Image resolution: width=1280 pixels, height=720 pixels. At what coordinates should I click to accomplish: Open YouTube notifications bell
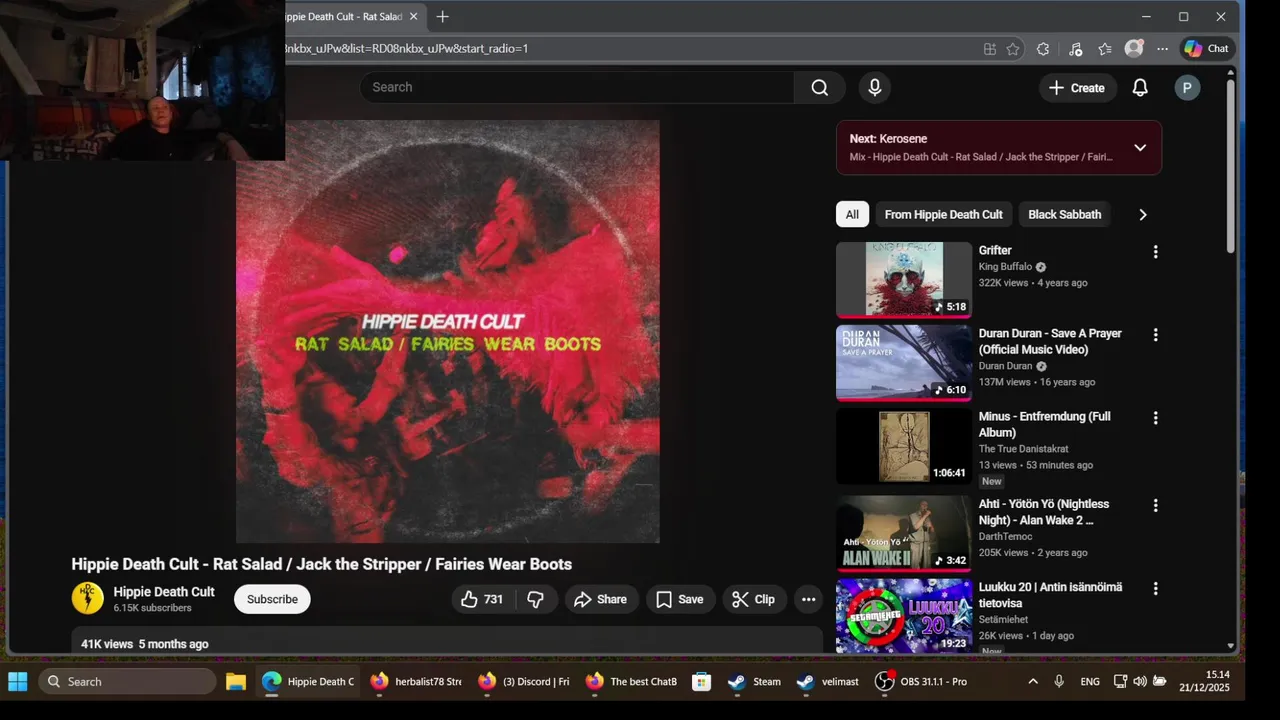coord(1140,88)
